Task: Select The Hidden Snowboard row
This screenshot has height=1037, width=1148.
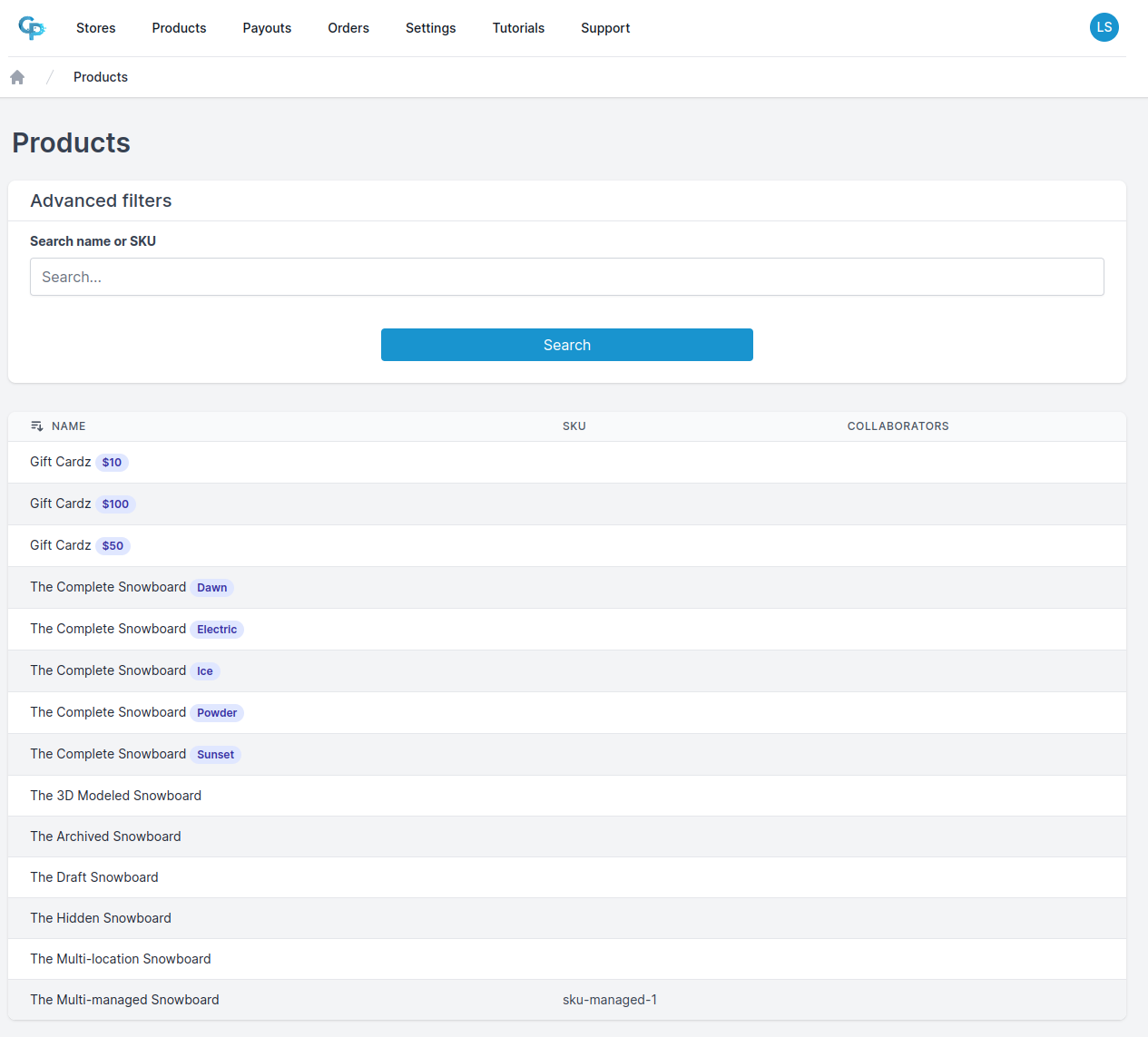Action: click(101, 918)
